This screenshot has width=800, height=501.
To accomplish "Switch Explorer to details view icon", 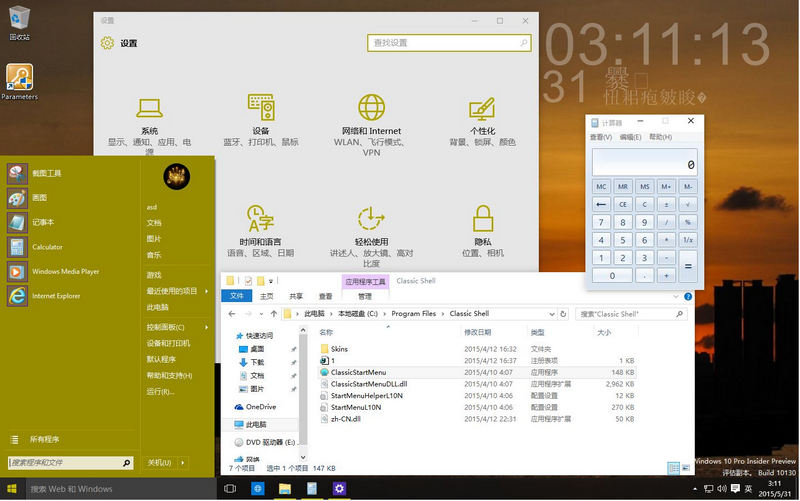I will pos(673,468).
